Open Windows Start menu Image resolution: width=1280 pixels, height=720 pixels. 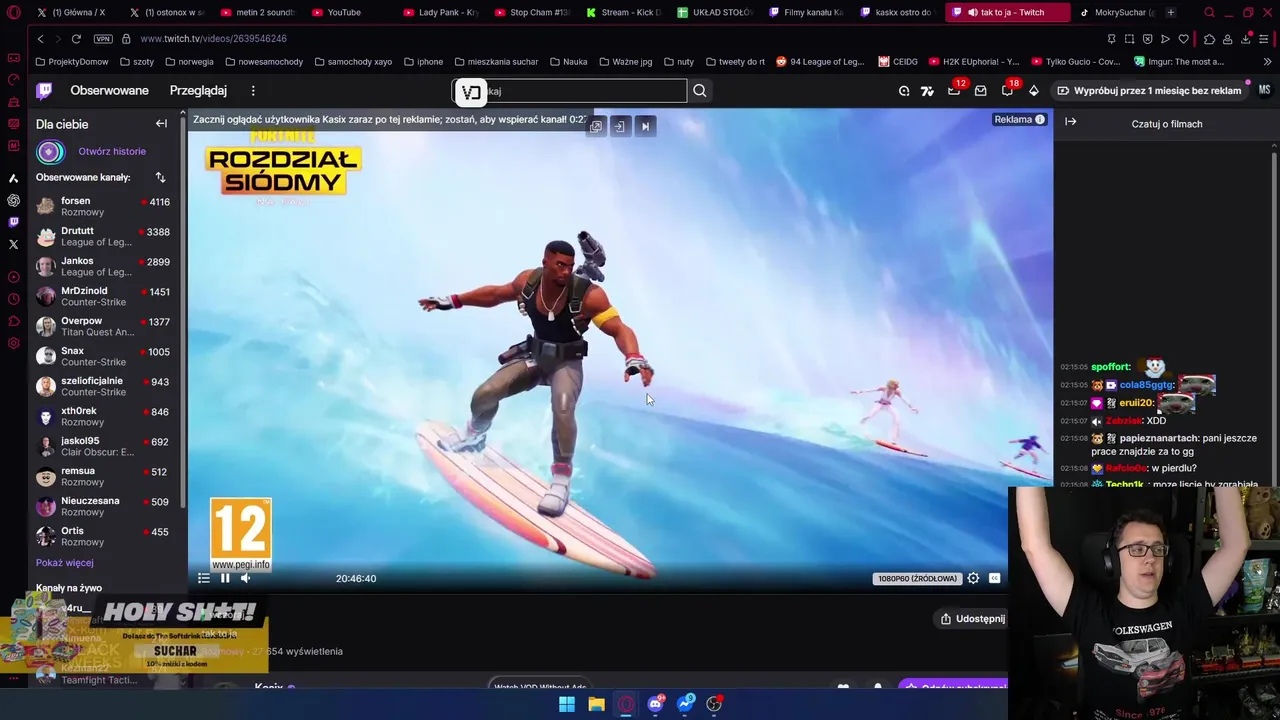(x=567, y=704)
